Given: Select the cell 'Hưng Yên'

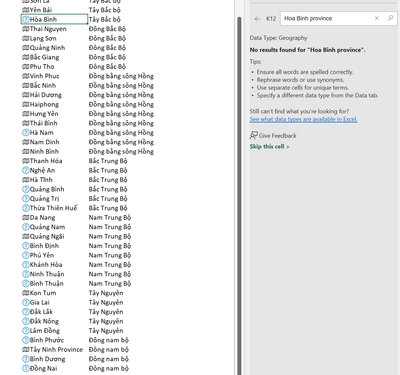Looking at the screenshot, I should pos(54,114).
